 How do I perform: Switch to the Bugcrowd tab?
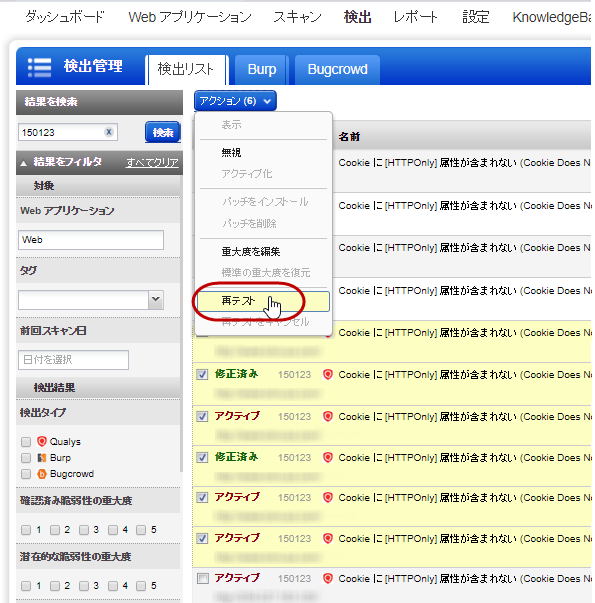(337, 70)
